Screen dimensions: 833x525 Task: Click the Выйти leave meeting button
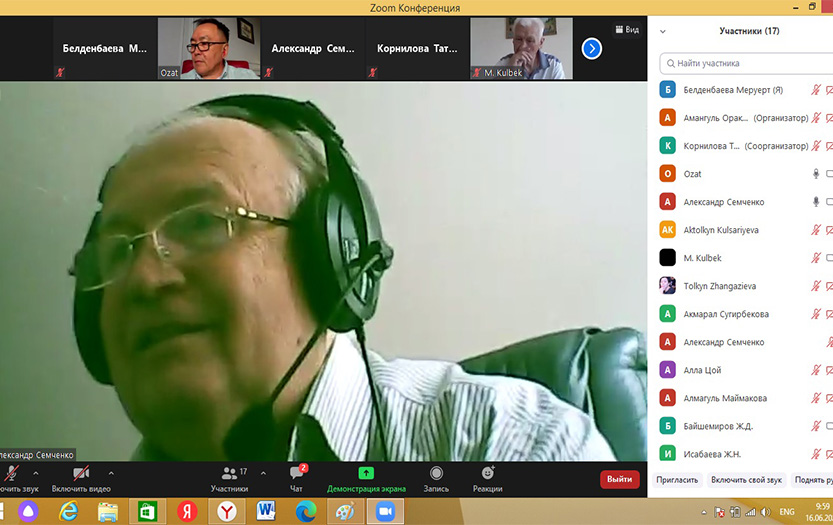(619, 479)
